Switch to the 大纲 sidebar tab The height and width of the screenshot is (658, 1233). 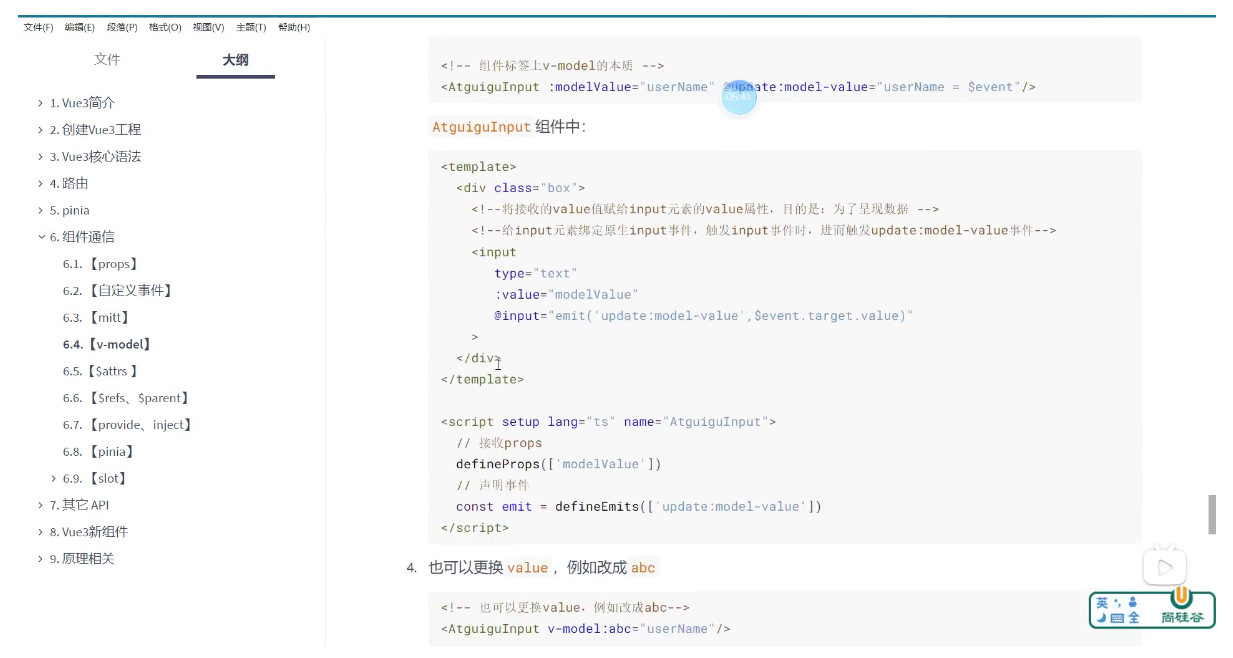point(236,60)
